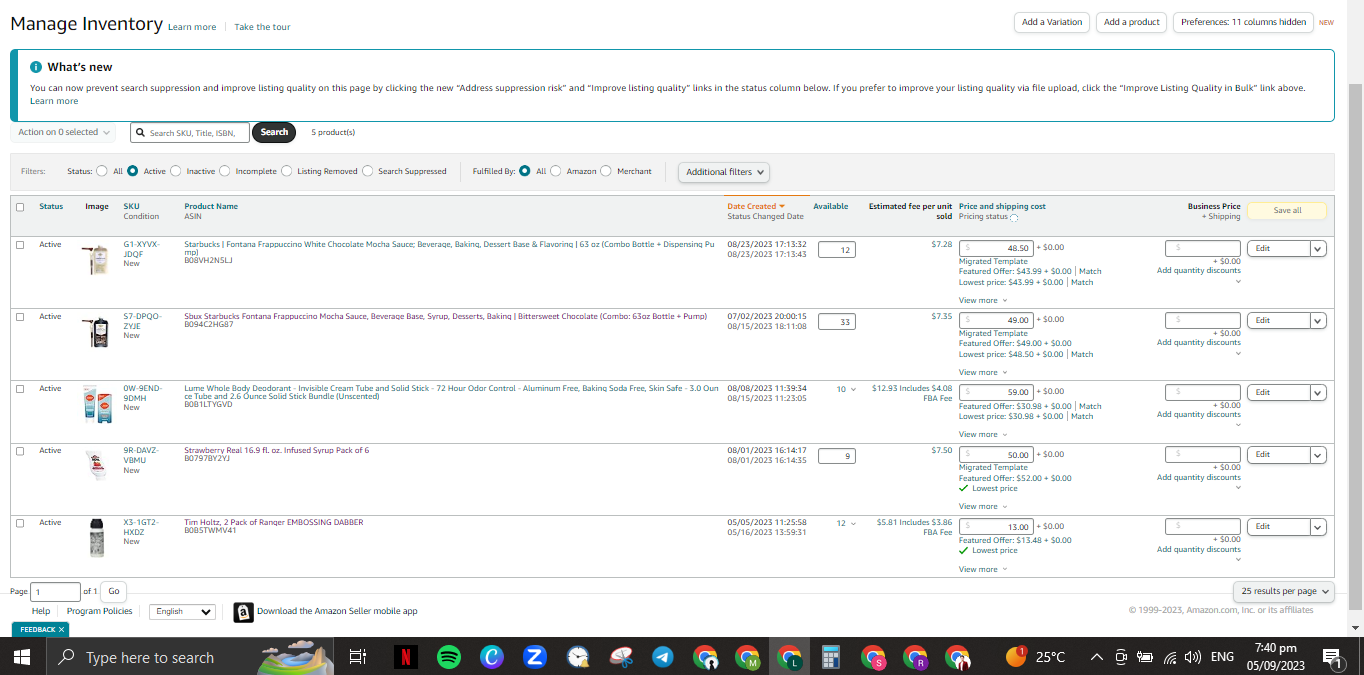Click the available quantity field showing 33
Image resolution: width=1364 pixels, height=675 pixels.
[838, 322]
